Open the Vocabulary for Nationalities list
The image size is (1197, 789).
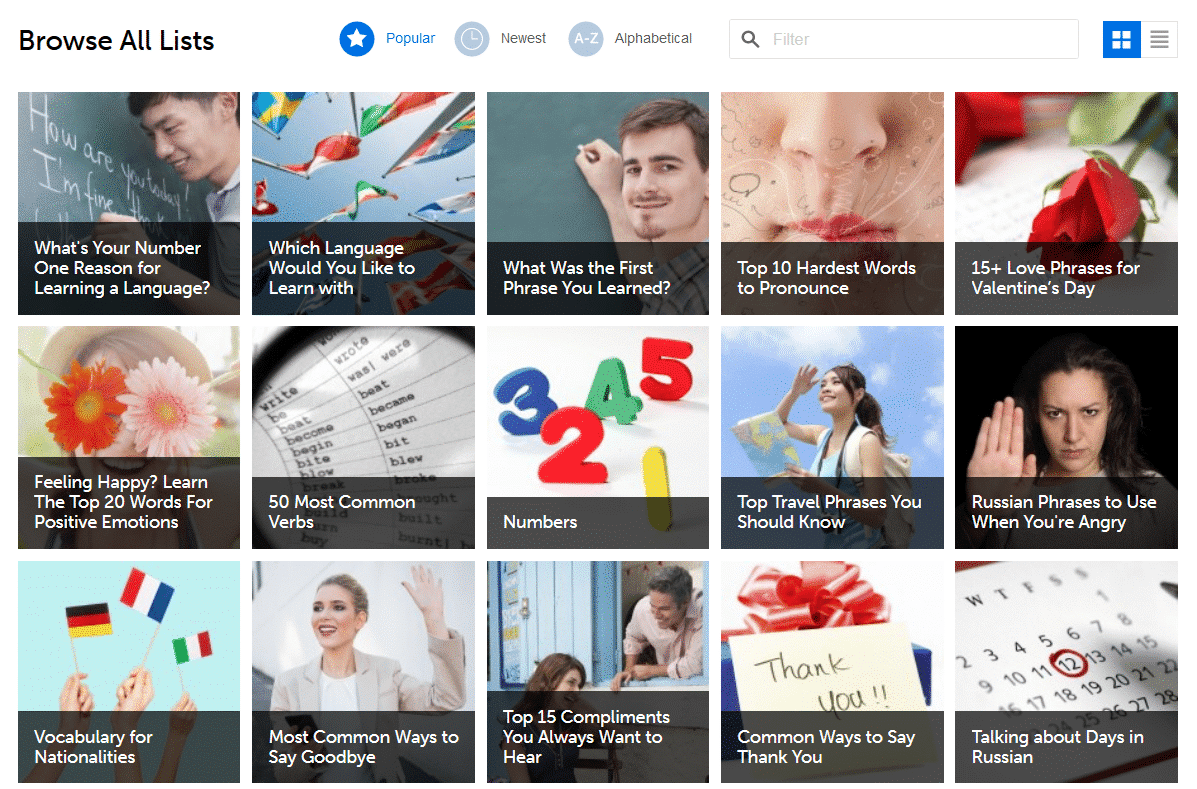129,671
